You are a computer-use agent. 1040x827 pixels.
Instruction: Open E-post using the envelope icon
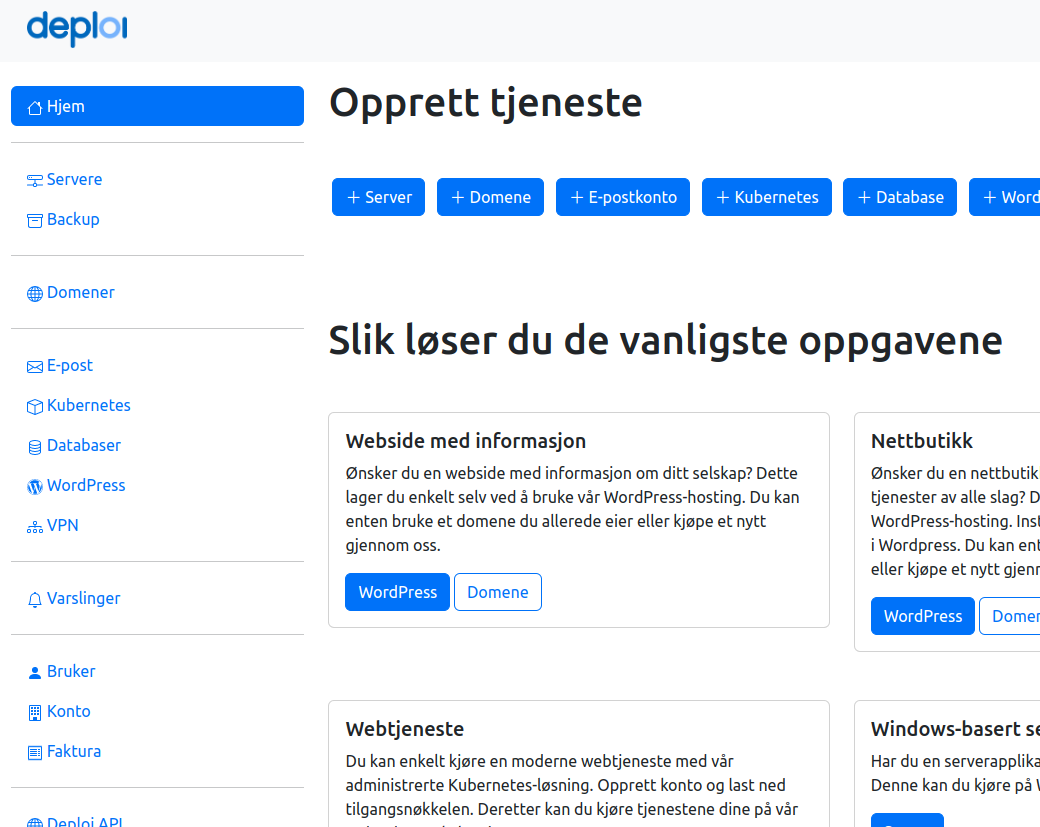click(x=33, y=365)
